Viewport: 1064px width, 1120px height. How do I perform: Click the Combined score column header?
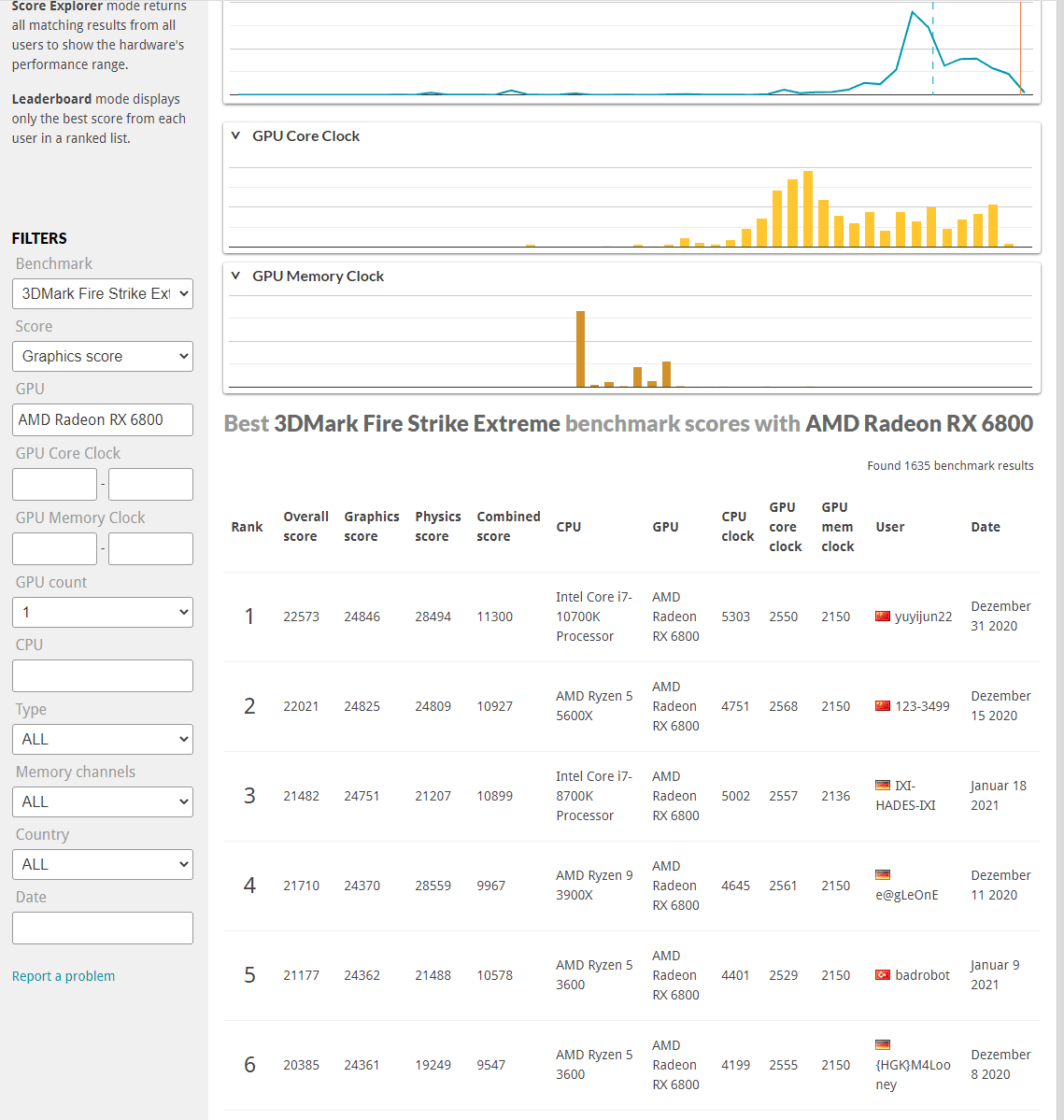tap(508, 527)
